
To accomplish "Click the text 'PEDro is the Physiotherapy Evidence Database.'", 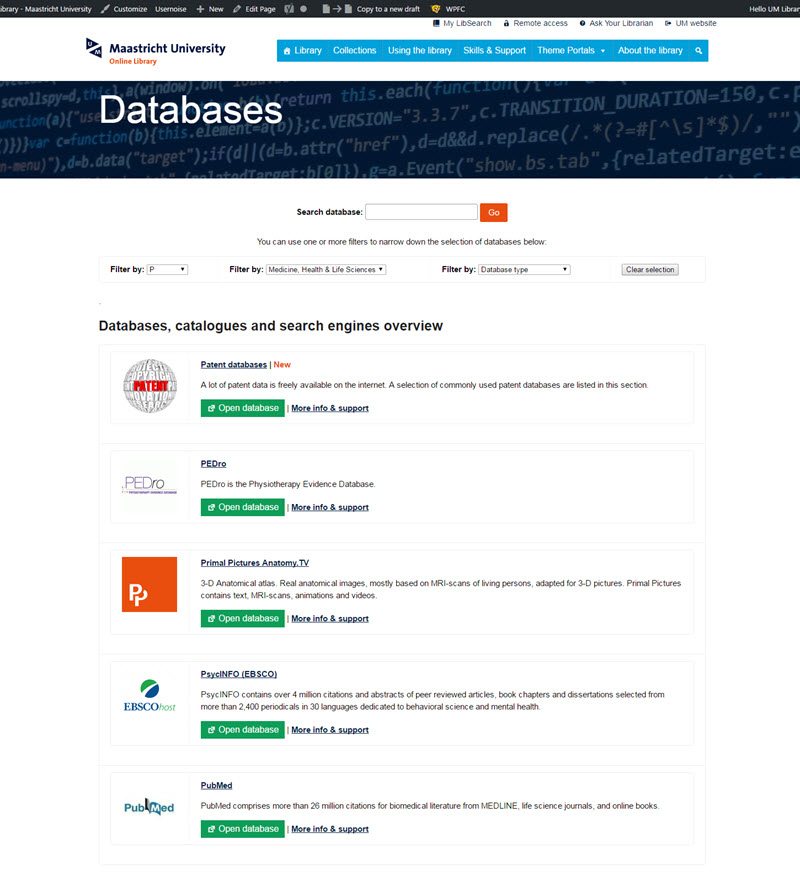I will point(288,484).
